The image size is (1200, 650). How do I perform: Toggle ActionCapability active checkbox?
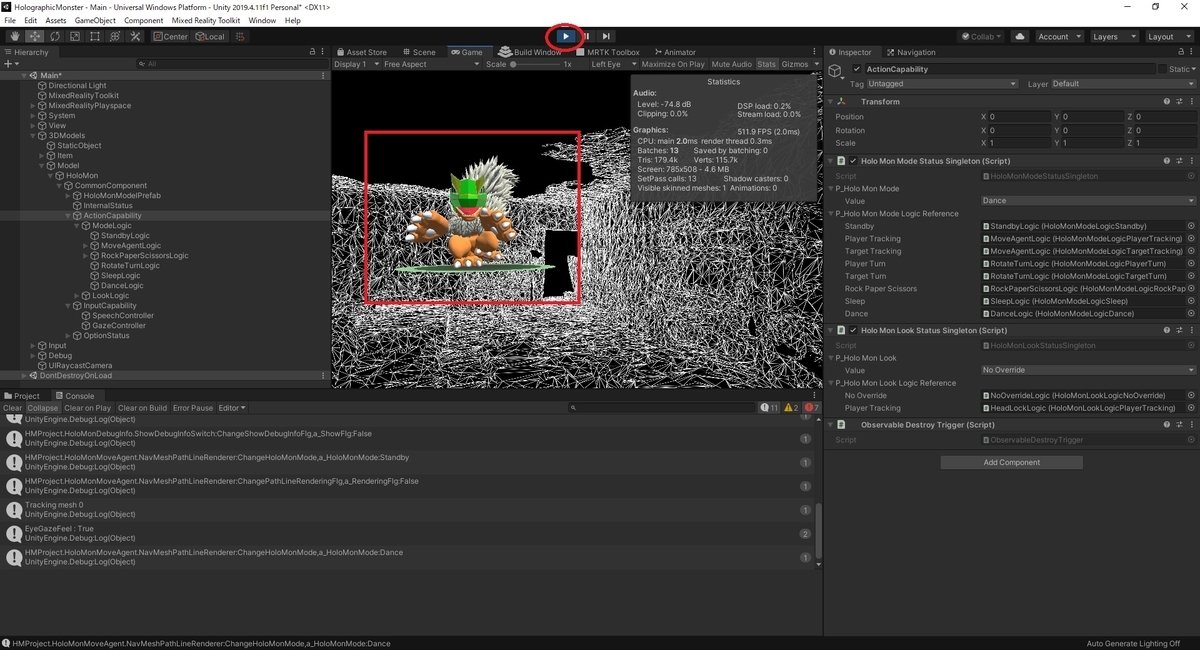point(857,69)
